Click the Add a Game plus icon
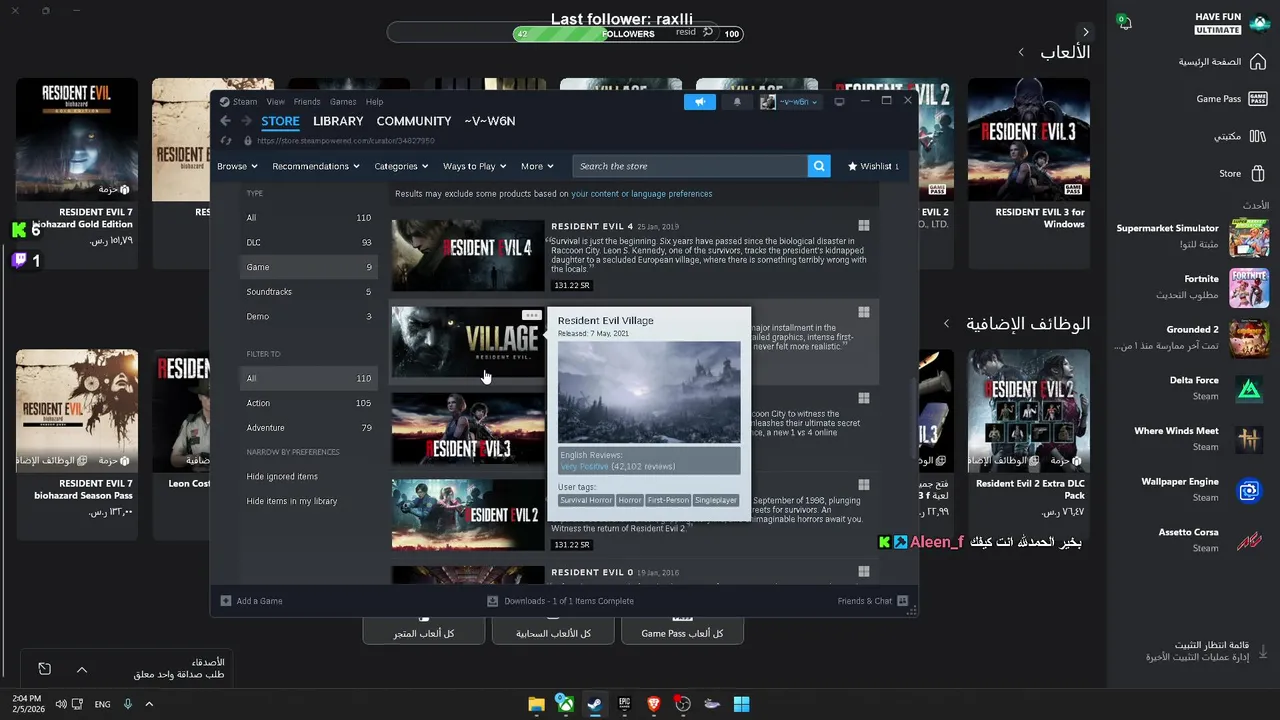The width and height of the screenshot is (1280, 720). (x=226, y=601)
